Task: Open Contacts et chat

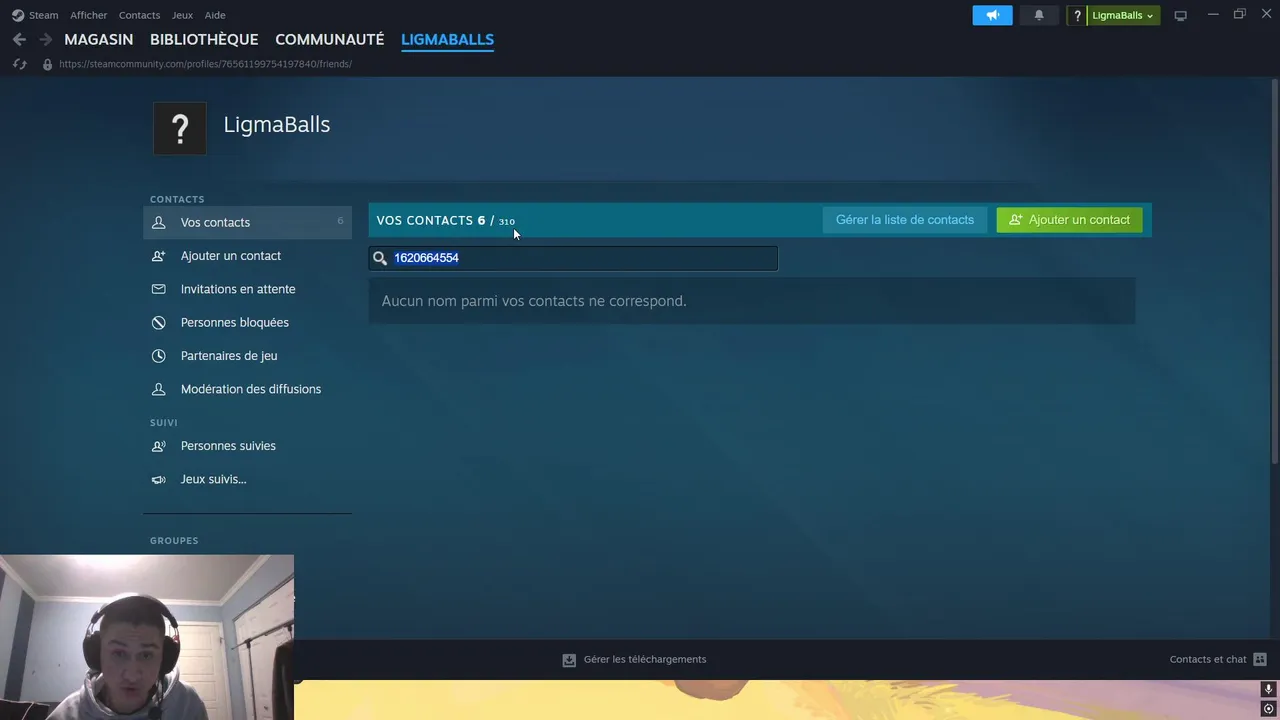Action: coord(1208,659)
